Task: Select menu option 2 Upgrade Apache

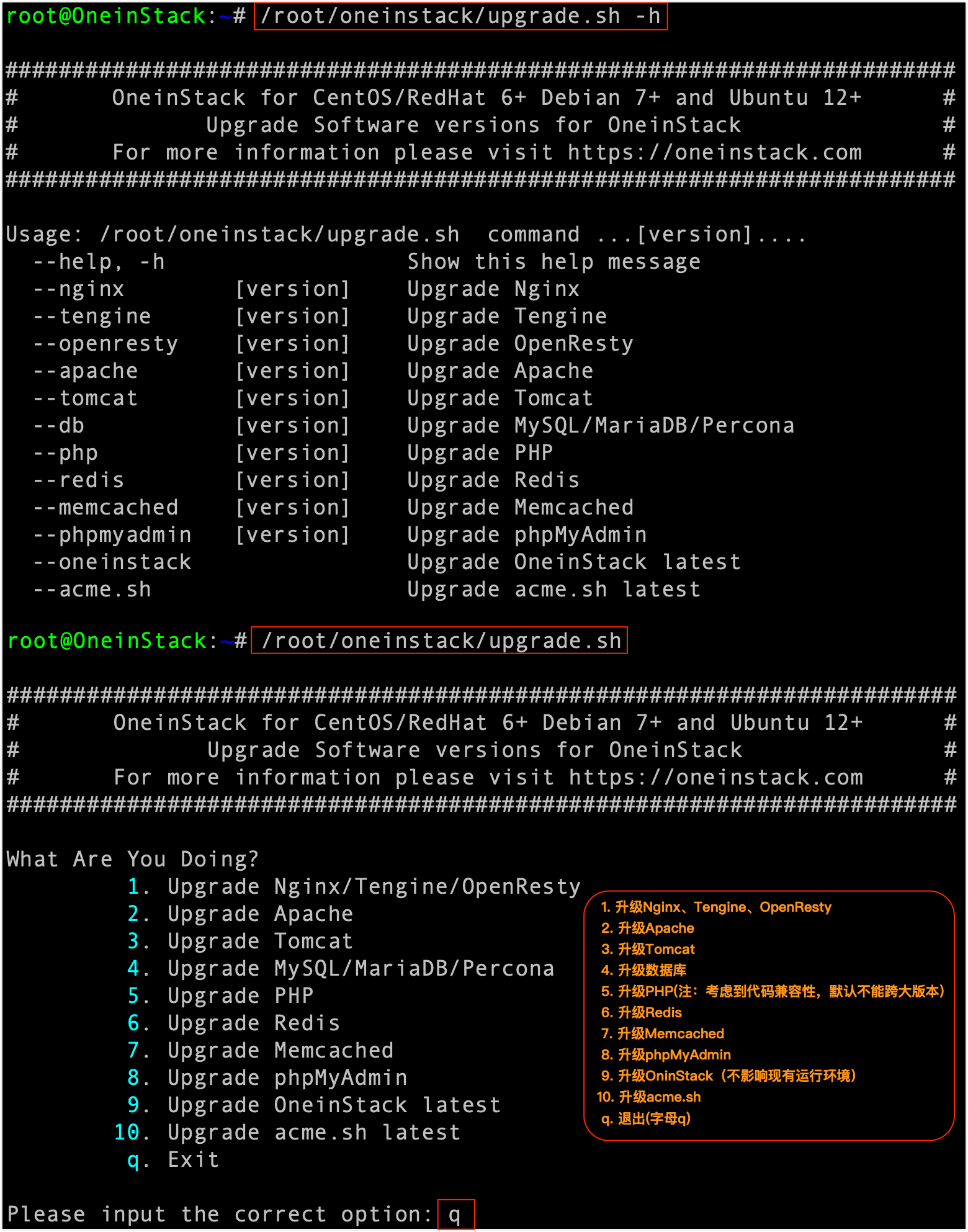Action: click(x=240, y=914)
